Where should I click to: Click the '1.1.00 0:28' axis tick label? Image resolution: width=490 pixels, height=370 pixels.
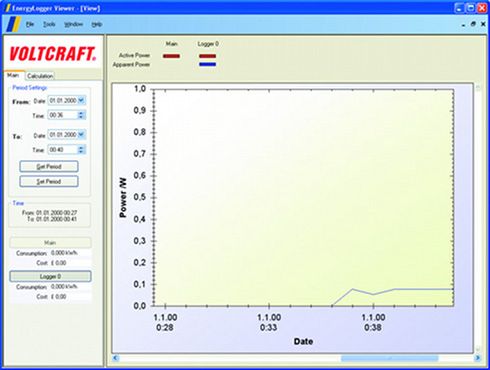[165, 322]
